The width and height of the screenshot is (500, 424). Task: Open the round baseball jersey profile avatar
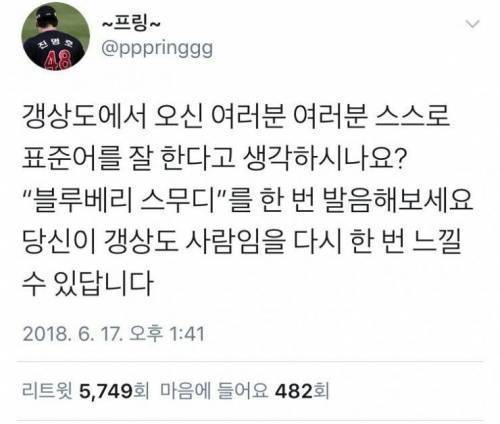(56, 36)
